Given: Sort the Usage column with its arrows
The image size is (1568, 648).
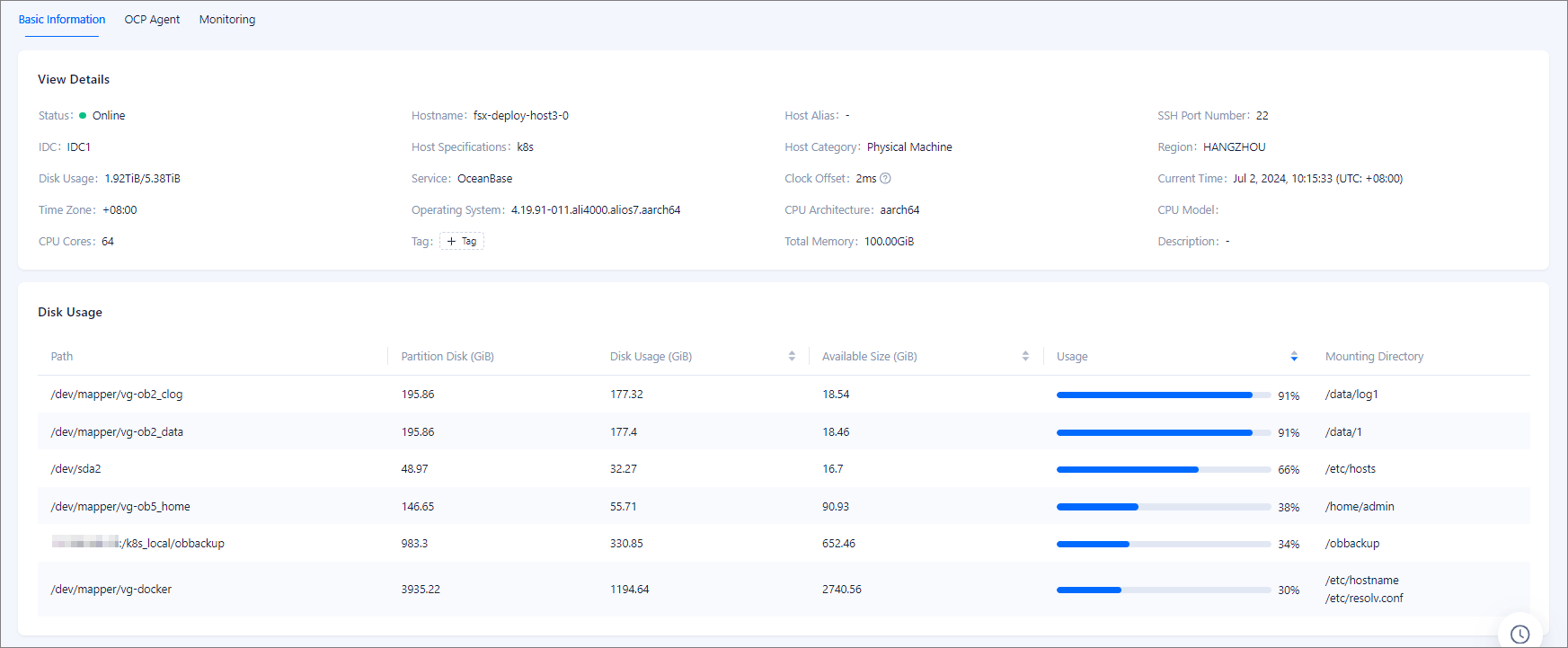Looking at the screenshot, I should click(1294, 357).
